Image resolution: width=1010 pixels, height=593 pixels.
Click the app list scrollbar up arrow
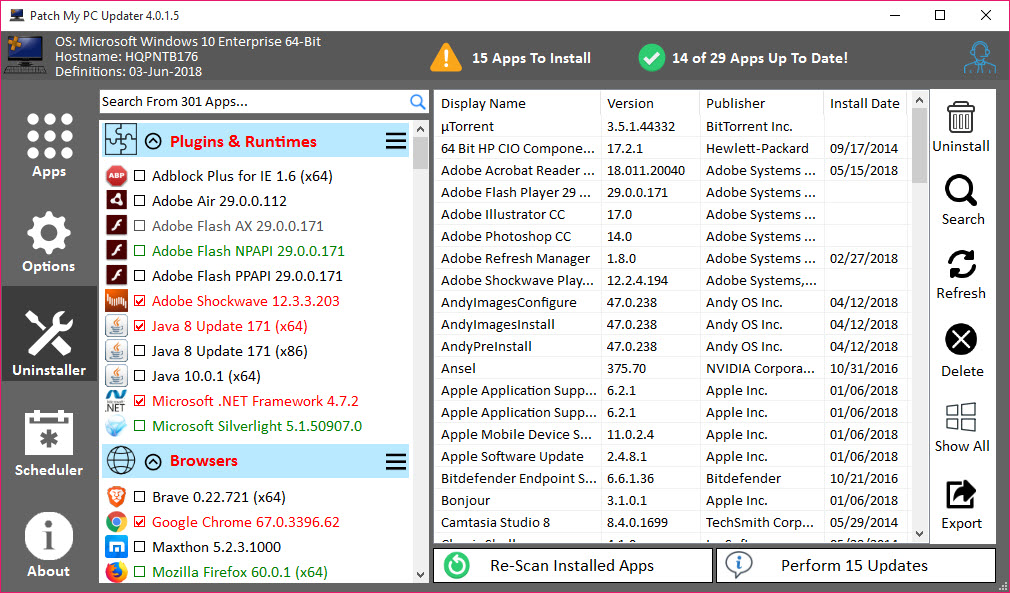pos(421,129)
